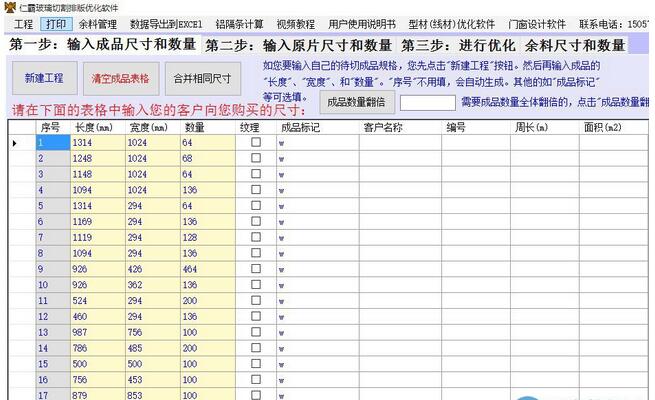Toggle 纹理 checkbox in row 16
655x400 pixels.
point(256,380)
